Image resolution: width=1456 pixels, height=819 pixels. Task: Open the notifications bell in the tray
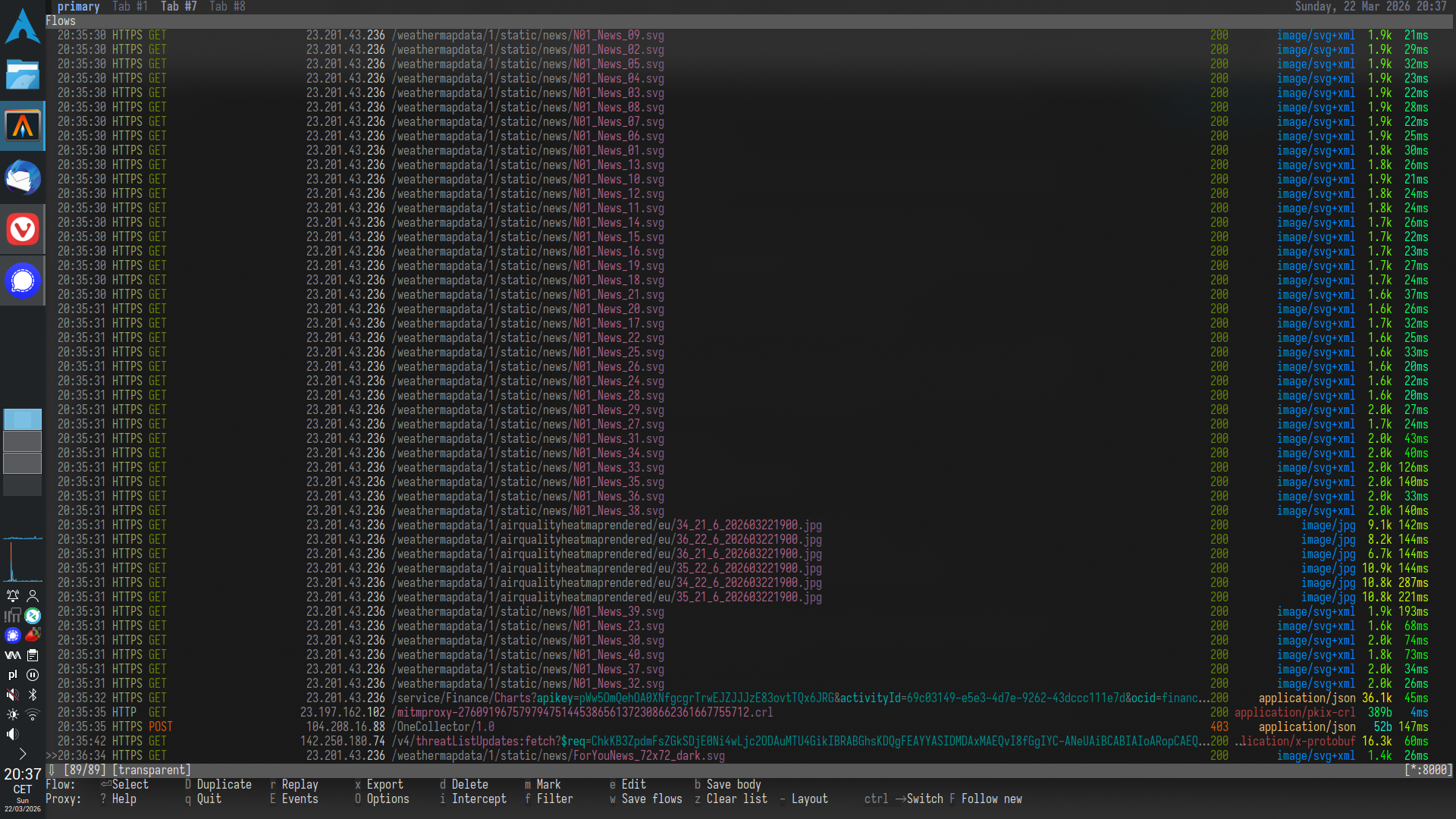12,597
